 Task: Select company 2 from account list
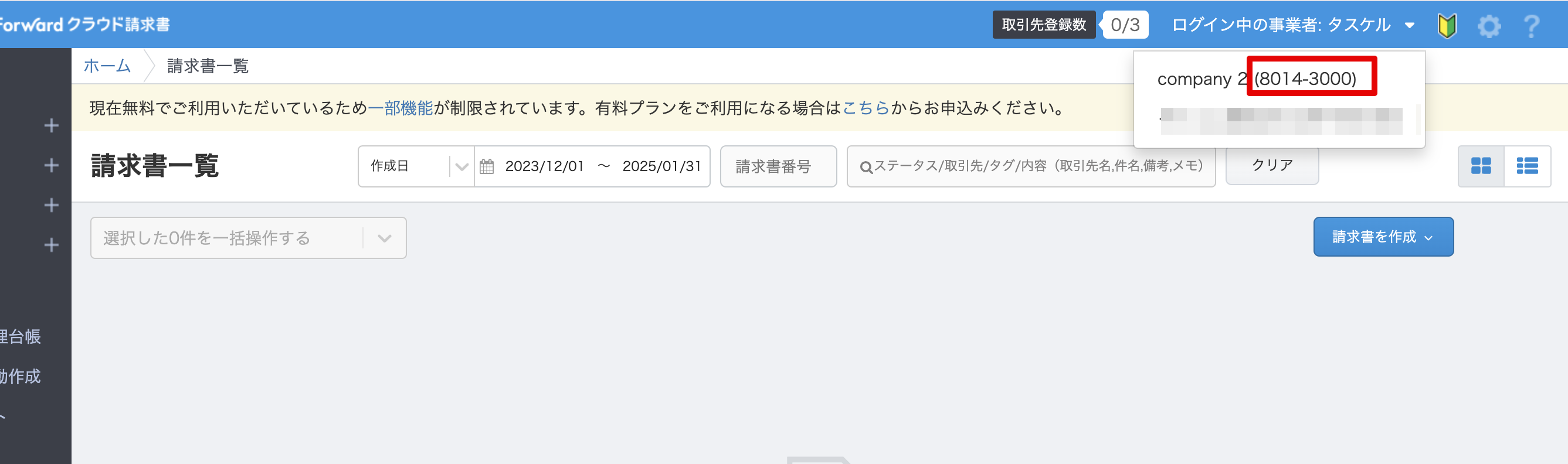(1257, 79)
